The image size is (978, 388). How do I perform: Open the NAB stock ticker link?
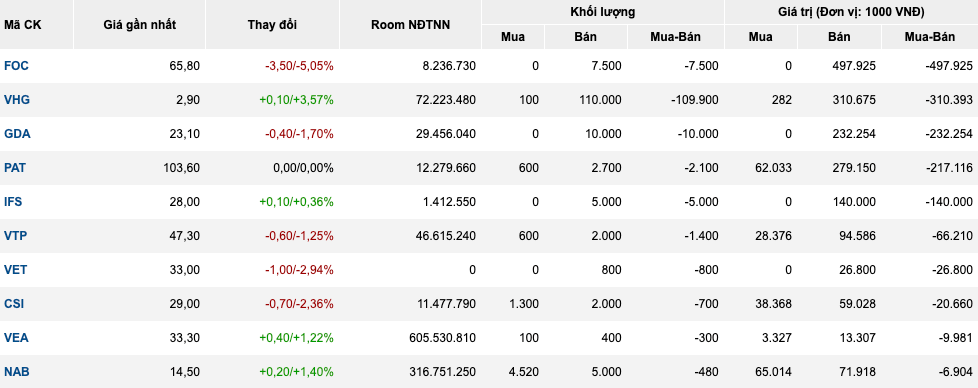(x=16, y=372)
